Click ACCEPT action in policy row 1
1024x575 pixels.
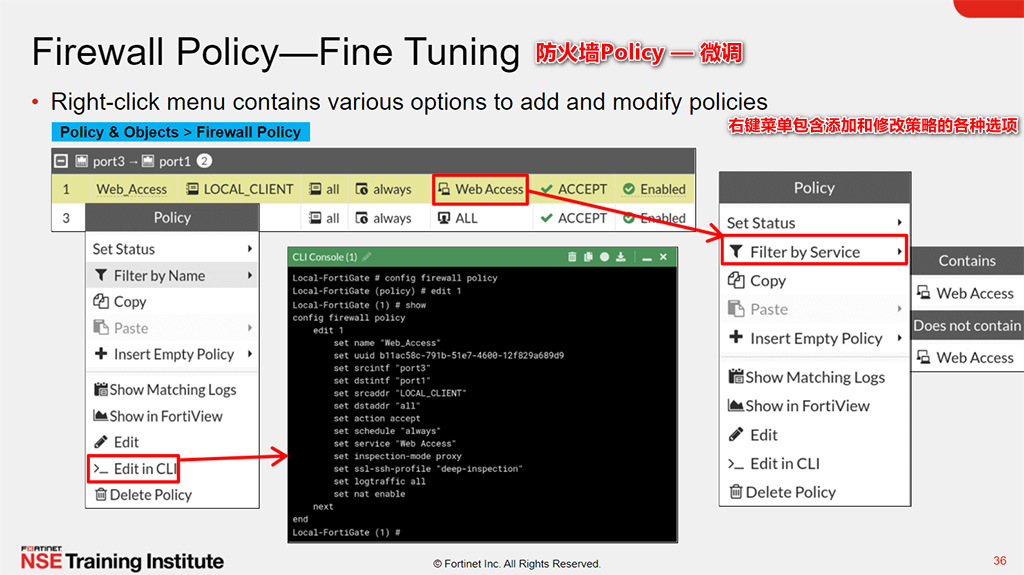point(574,189)
